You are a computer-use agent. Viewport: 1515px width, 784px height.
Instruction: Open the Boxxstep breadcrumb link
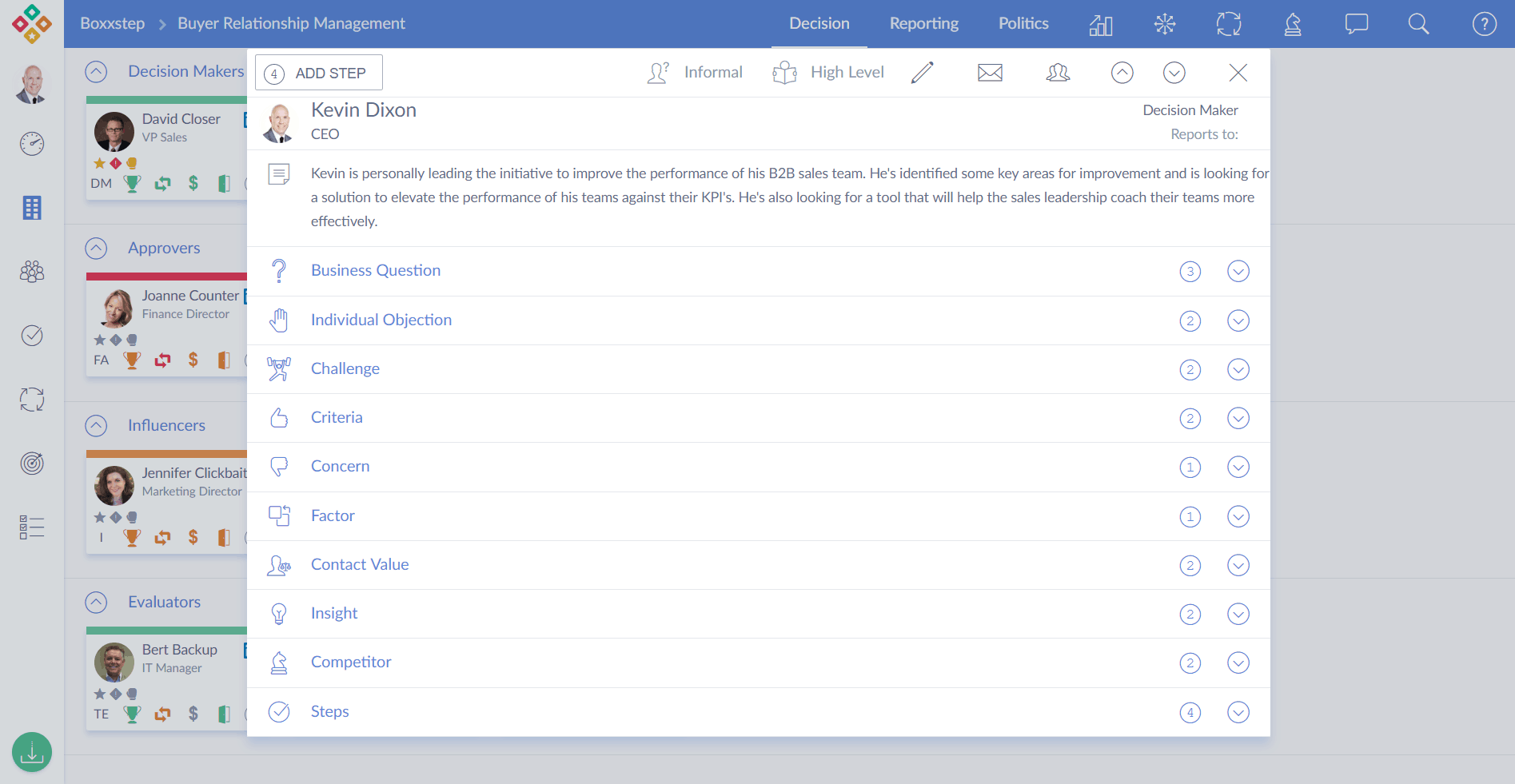pyautogui.click(x=112, y=24)
